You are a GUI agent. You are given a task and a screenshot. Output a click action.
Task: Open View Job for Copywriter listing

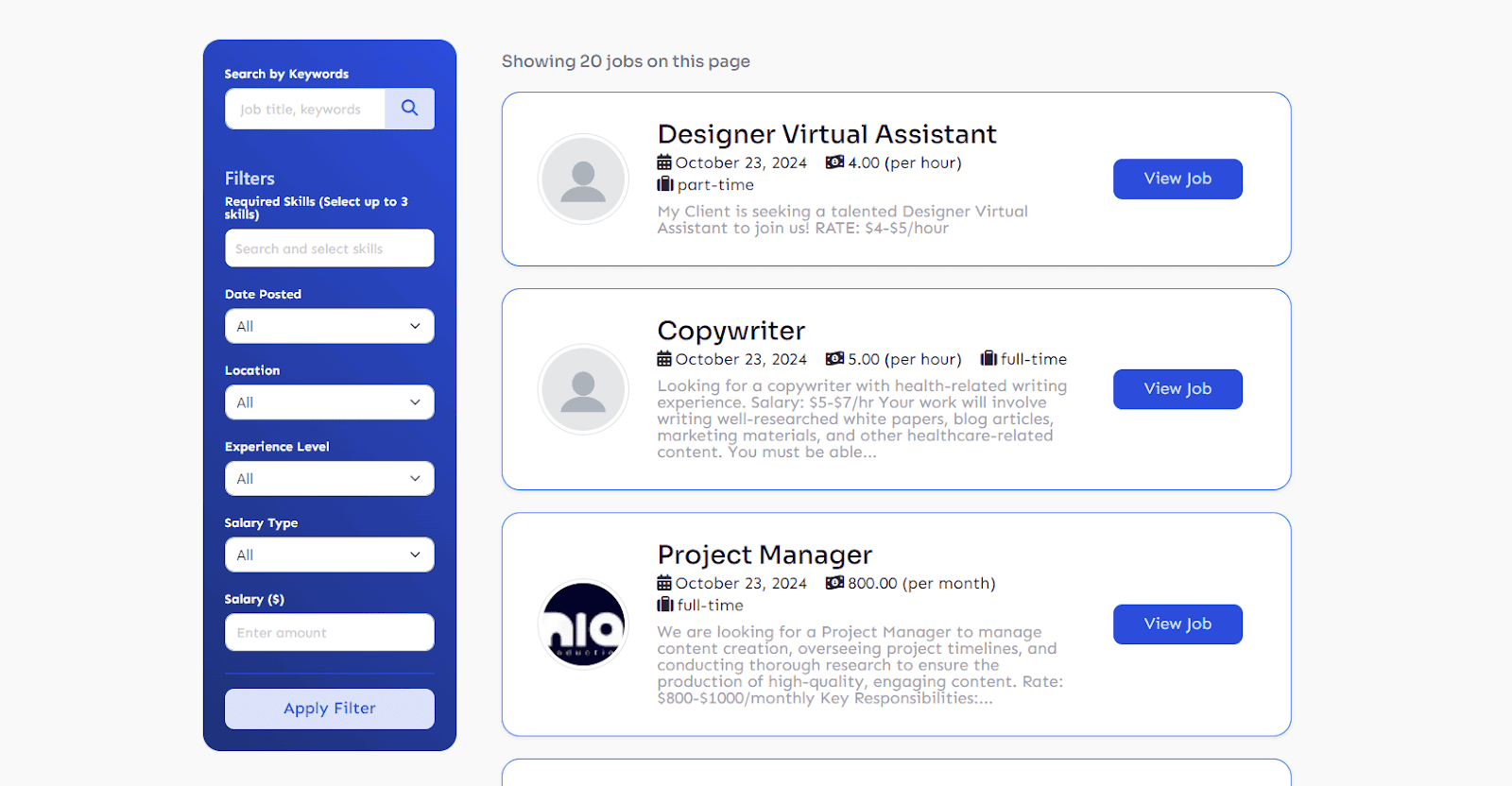tap(1177, 389)
